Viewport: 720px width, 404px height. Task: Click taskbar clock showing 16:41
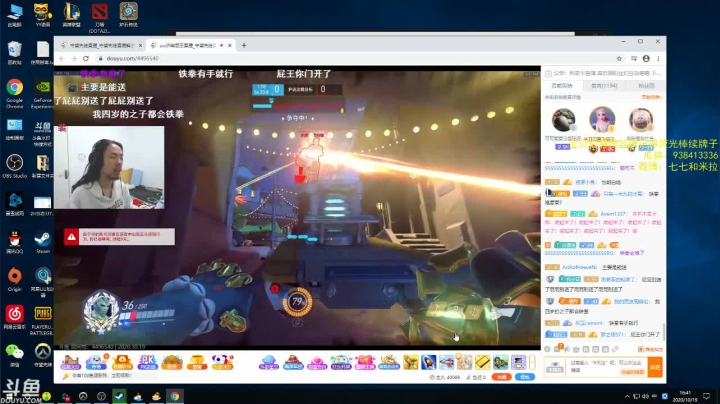click(x=685, y=396)
